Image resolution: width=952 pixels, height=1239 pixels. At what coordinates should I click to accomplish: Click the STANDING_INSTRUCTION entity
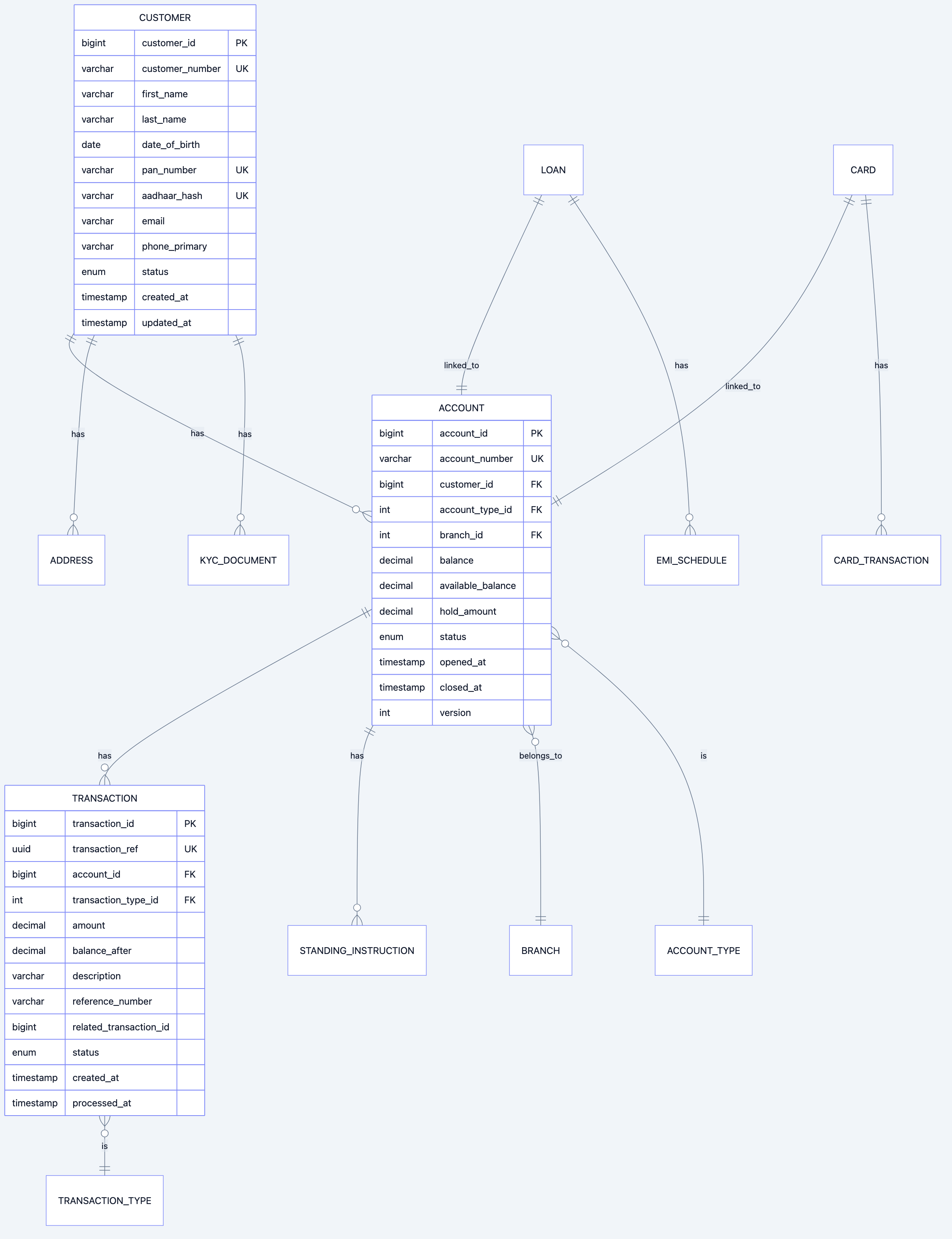357,951
